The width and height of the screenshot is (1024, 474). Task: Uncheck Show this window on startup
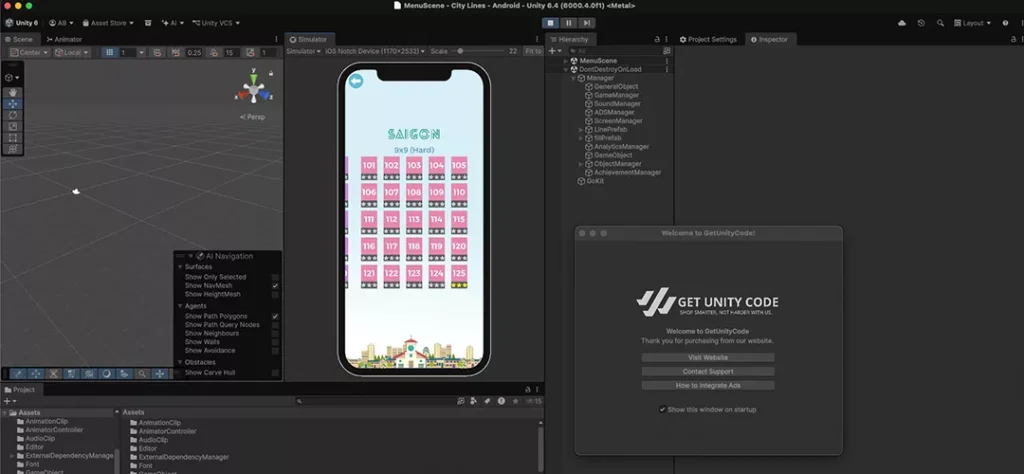(663, 410)
